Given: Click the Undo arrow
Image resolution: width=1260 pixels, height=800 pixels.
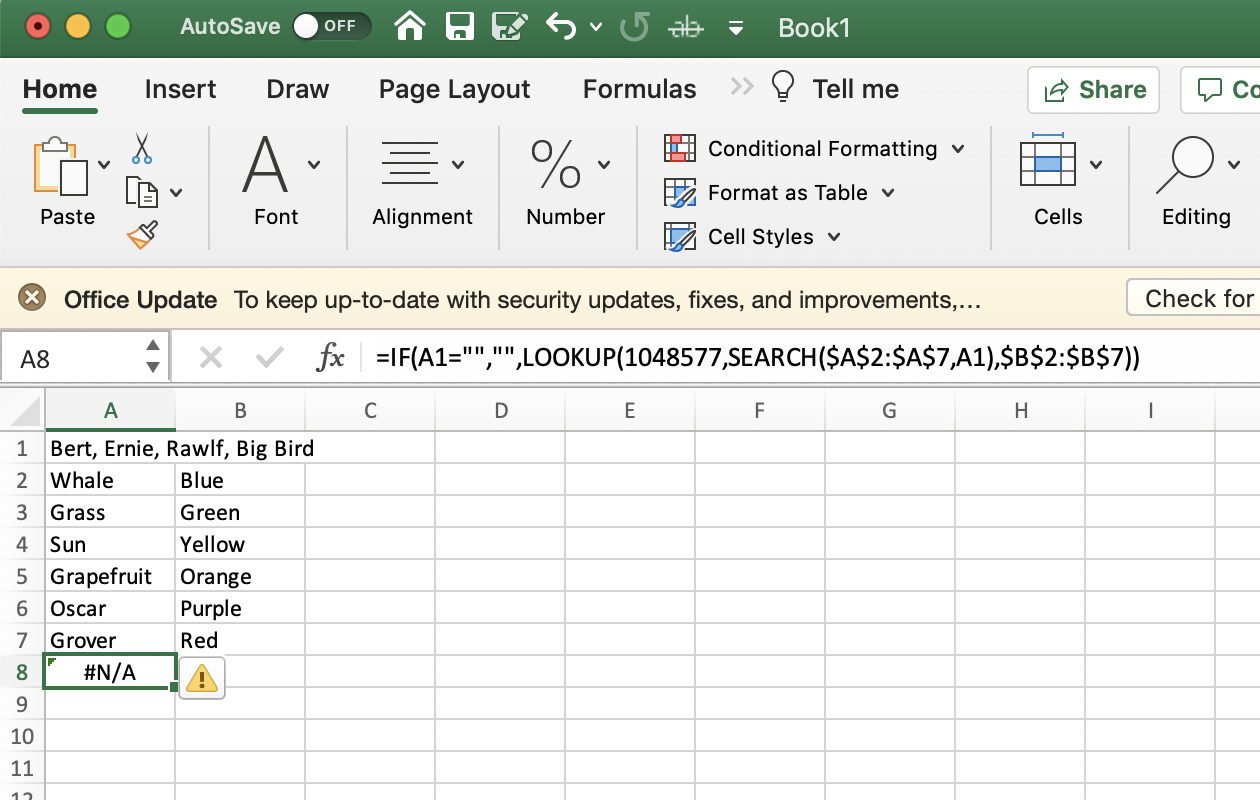Looking at the screenshot, I should coord(562,27).
